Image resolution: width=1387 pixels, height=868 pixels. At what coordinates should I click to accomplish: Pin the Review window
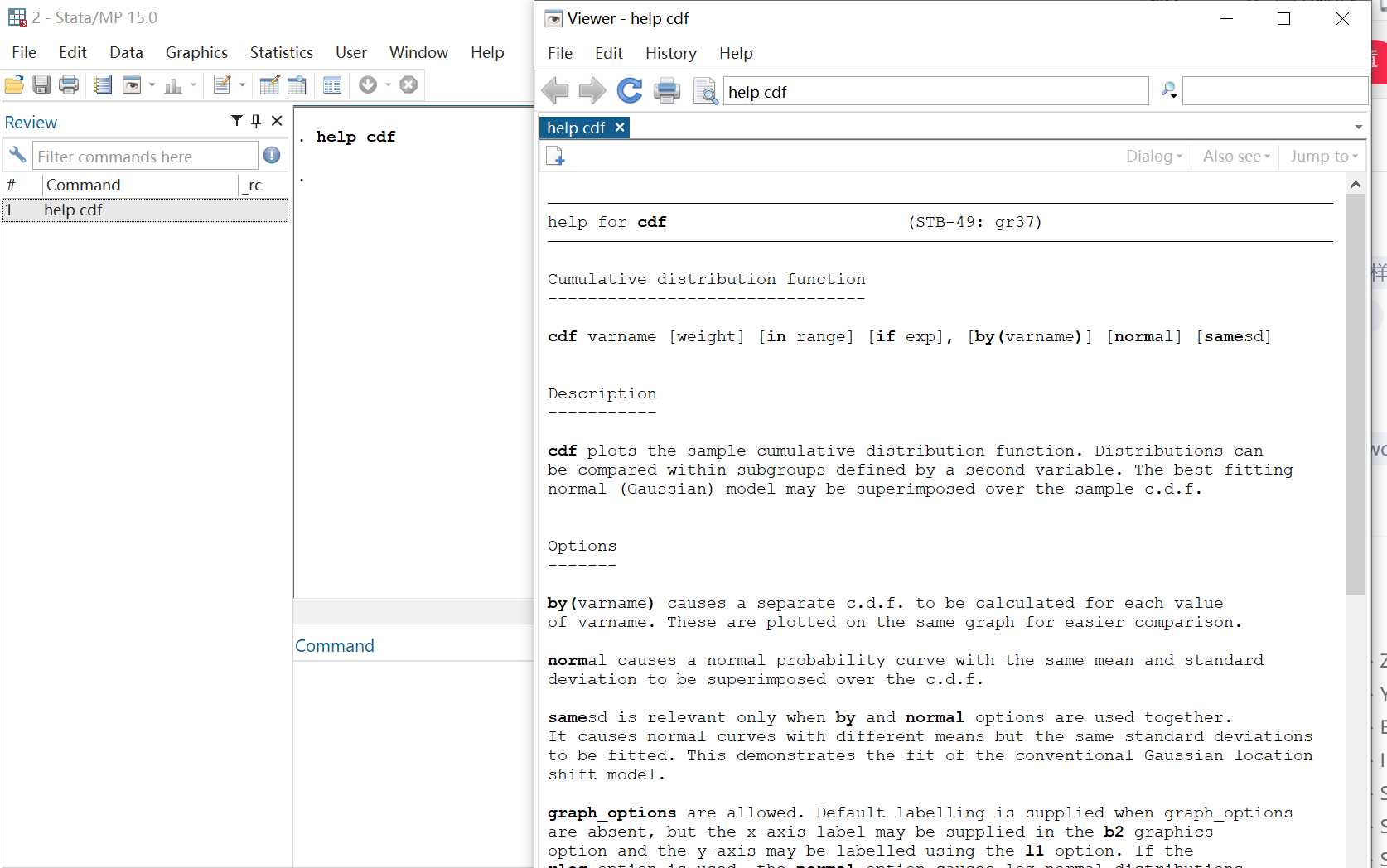[x=256, y=121]
